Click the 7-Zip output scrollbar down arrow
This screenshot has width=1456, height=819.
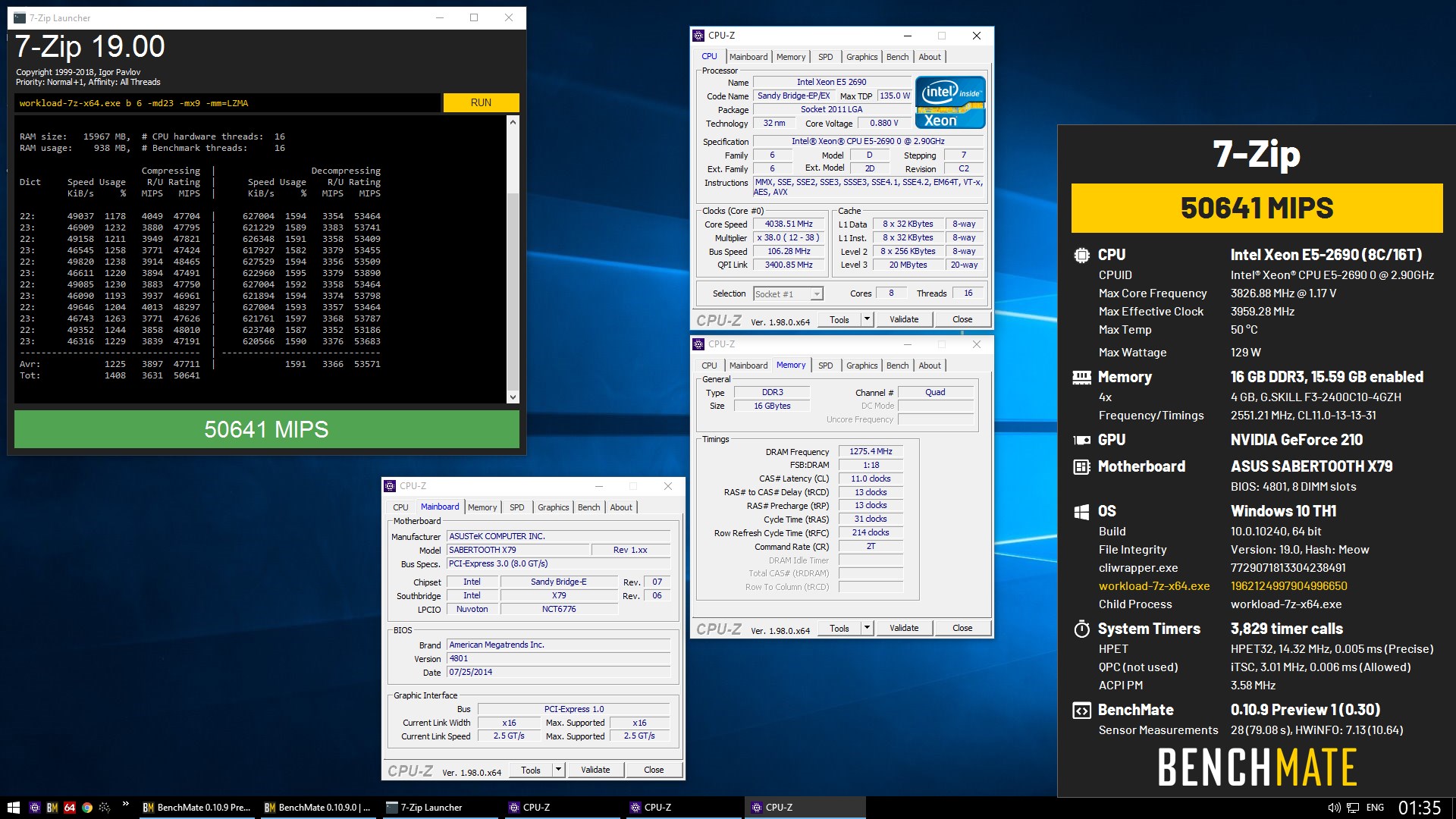click(x=513, y=397)
